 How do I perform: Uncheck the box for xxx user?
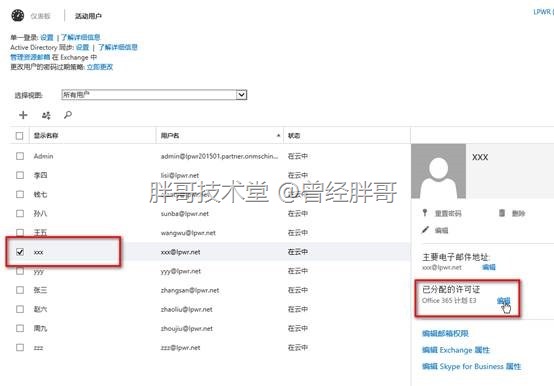point(20,252)
